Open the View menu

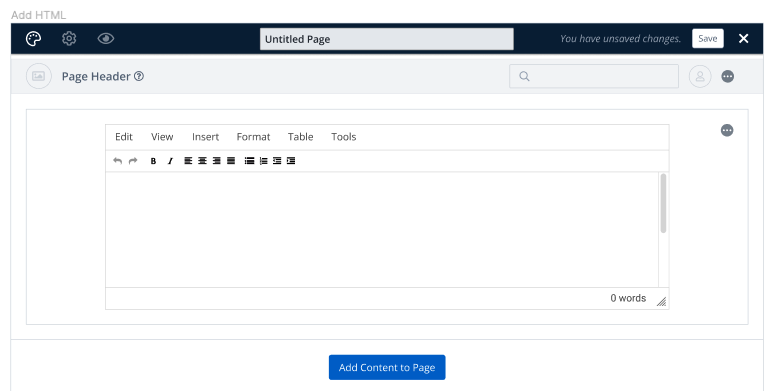(x=162, y=137)
